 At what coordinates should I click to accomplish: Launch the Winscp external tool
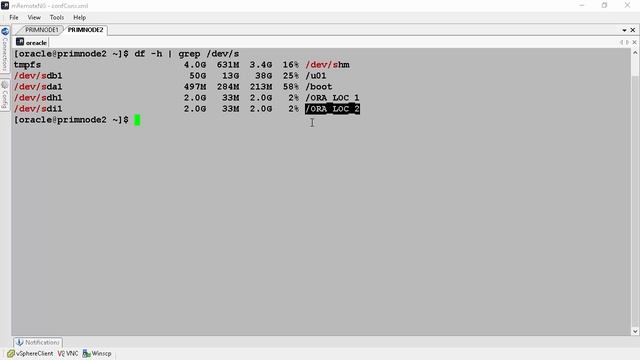[97, 353]
